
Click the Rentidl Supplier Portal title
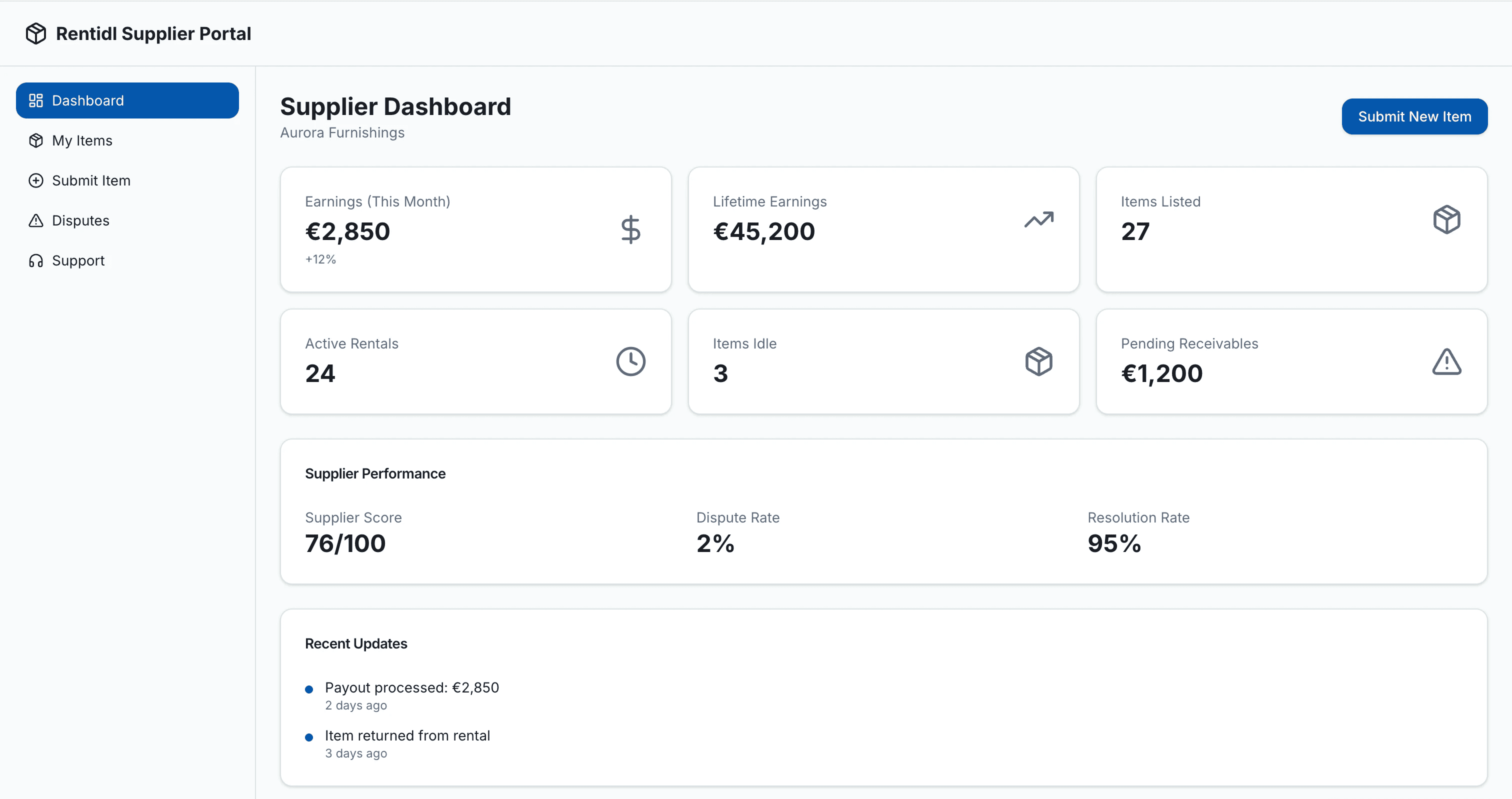(x=153, y=33)
